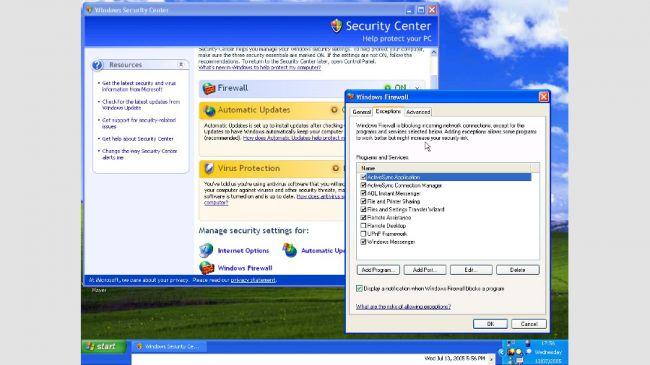This screenshot has width=650, height=365.
Task: Click the orange status indicator for Automatic Updates
Action: click(334, 110)
